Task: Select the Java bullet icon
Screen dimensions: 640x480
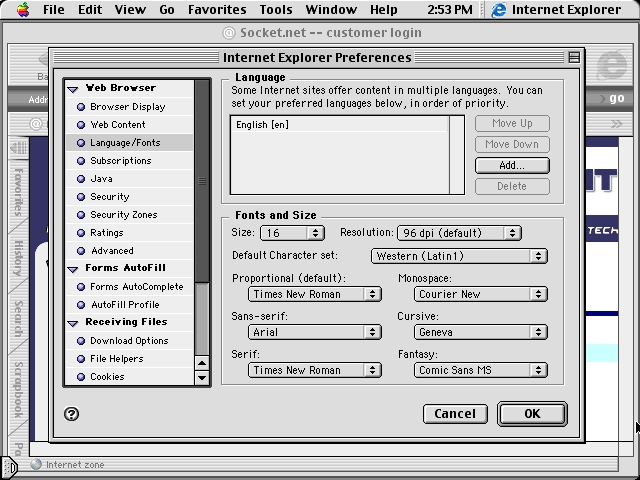Action: pyautogui.click(x=81, y=179)
